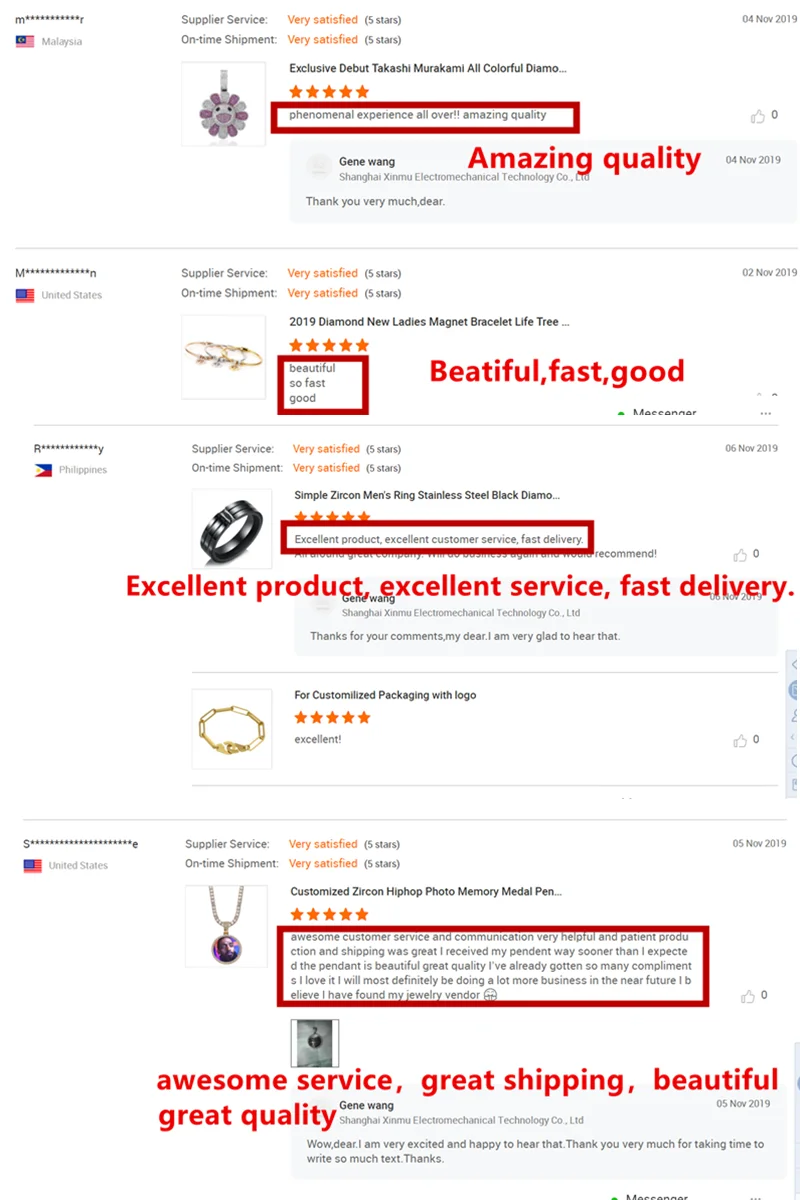View the Magnet Bracelet product thumbnail

[223, 355]
